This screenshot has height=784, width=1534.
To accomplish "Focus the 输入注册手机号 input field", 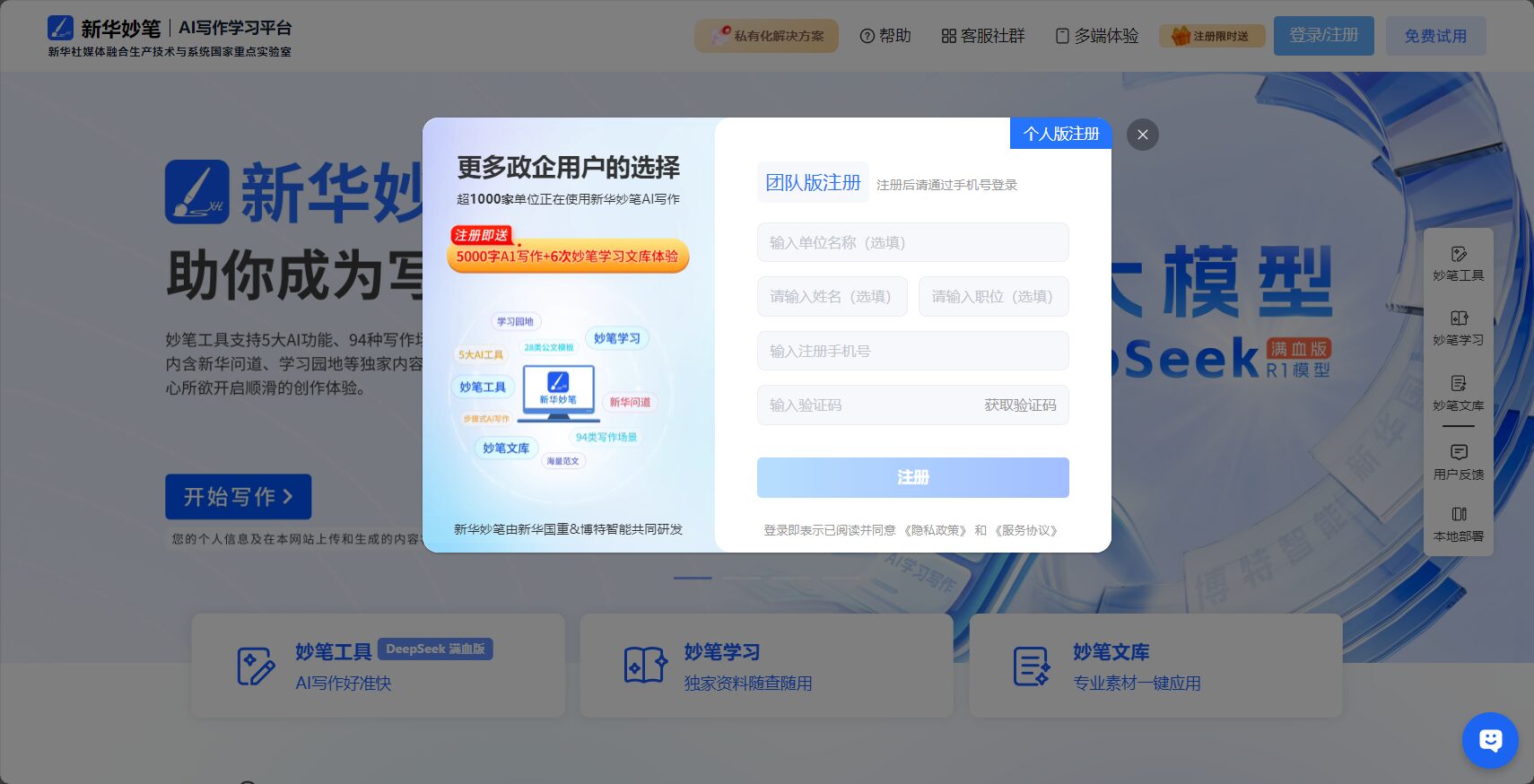I will point(912,351).
